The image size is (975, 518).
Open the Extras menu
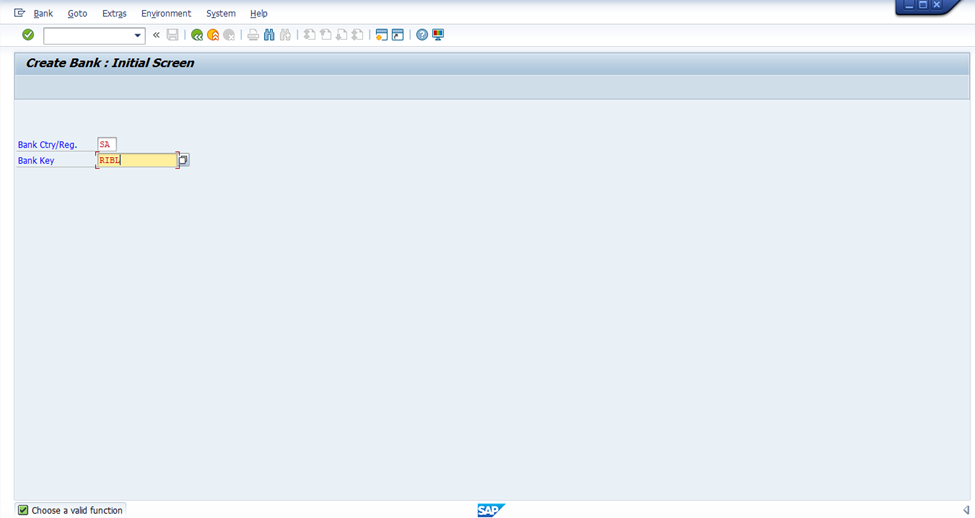(114, 13)
